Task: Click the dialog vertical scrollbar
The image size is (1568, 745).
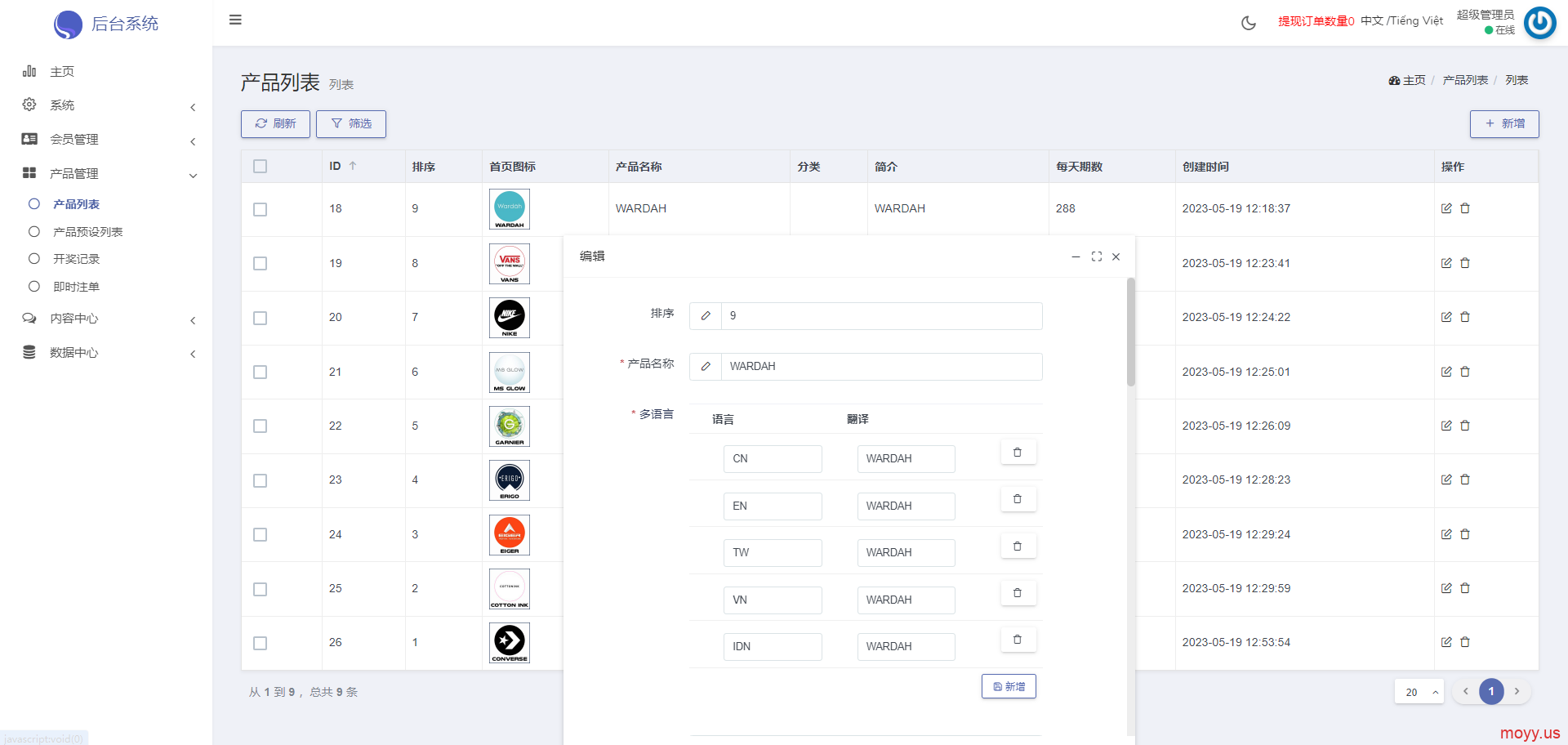Action: [x=1131, y=332]
